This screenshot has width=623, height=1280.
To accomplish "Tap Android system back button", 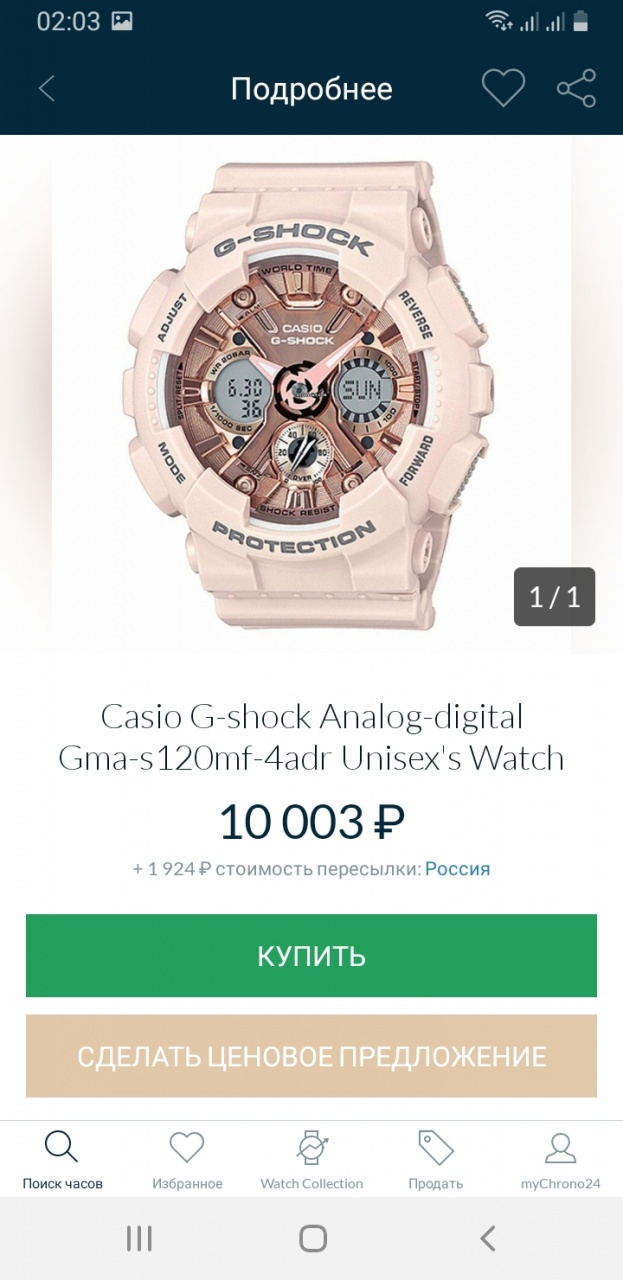I will click(487, 1239).
